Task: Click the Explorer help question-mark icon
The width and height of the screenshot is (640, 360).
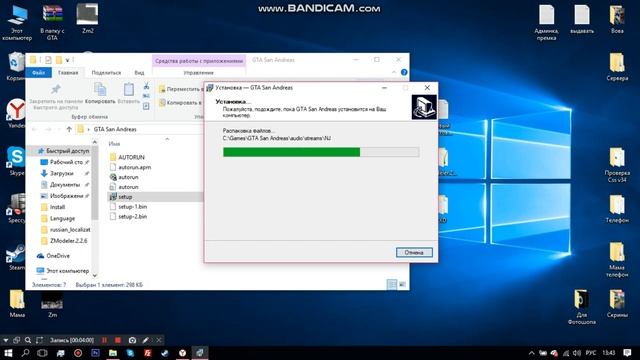Action: pyautogui.click(x=404, y=72)
